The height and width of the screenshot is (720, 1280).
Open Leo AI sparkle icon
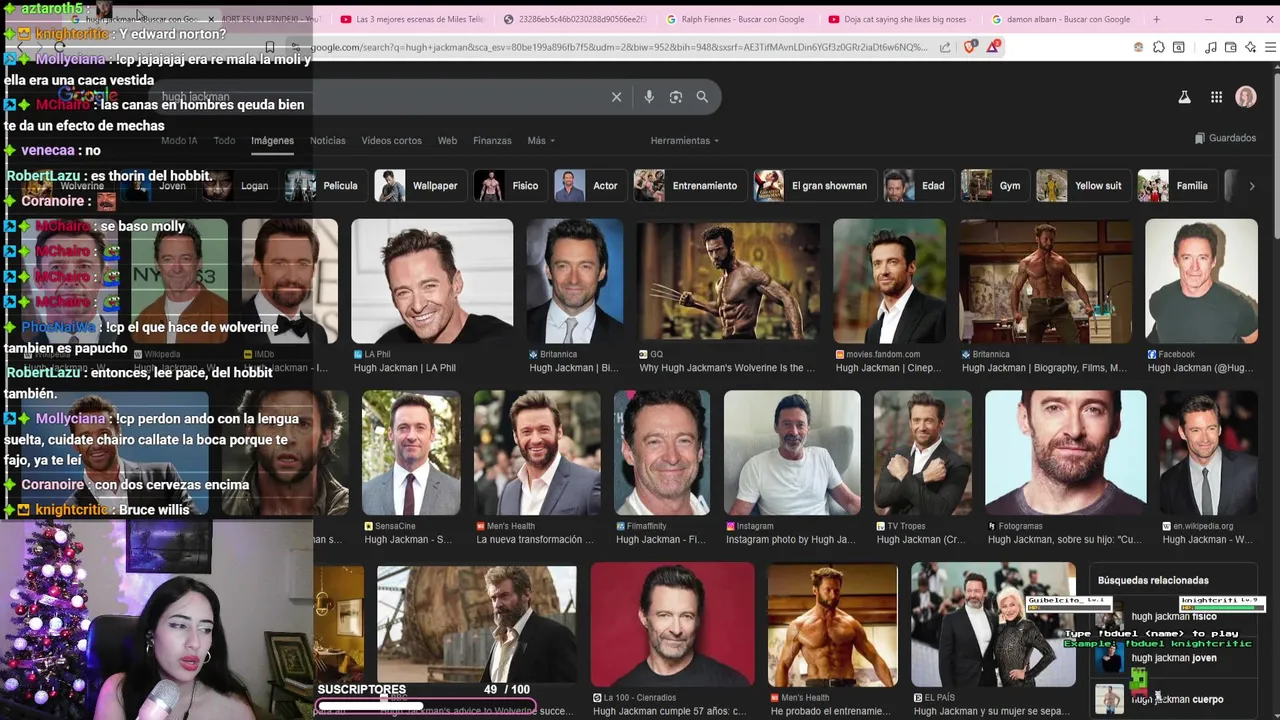(x=1251, y=47)
